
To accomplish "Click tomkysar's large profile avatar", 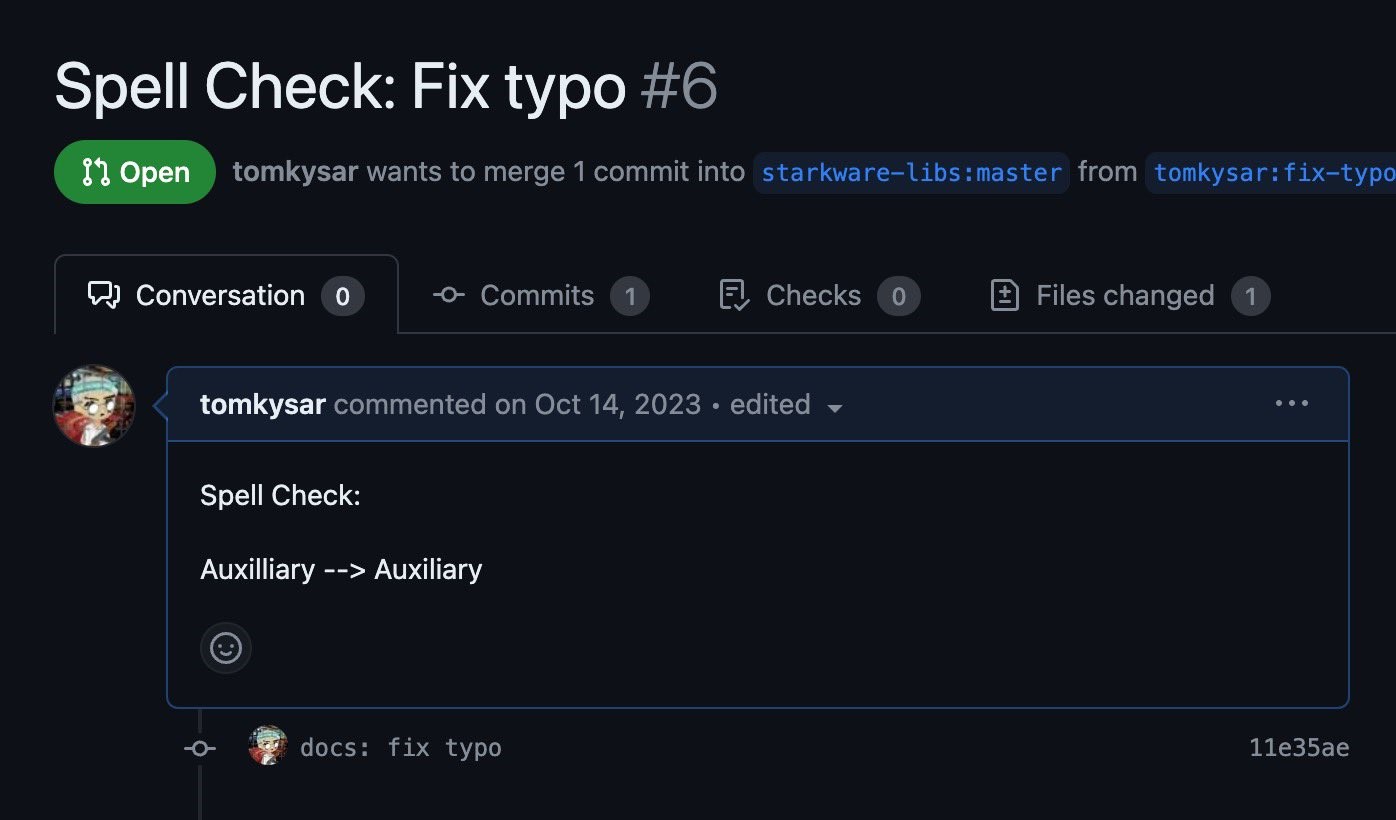I will click(94, 406).
